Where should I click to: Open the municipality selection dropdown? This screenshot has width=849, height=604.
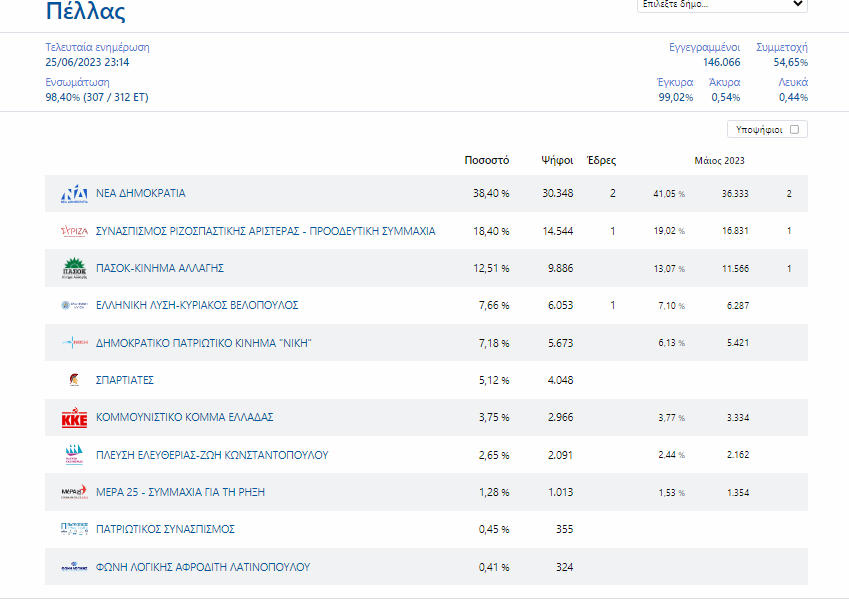(x=722, y=4)
